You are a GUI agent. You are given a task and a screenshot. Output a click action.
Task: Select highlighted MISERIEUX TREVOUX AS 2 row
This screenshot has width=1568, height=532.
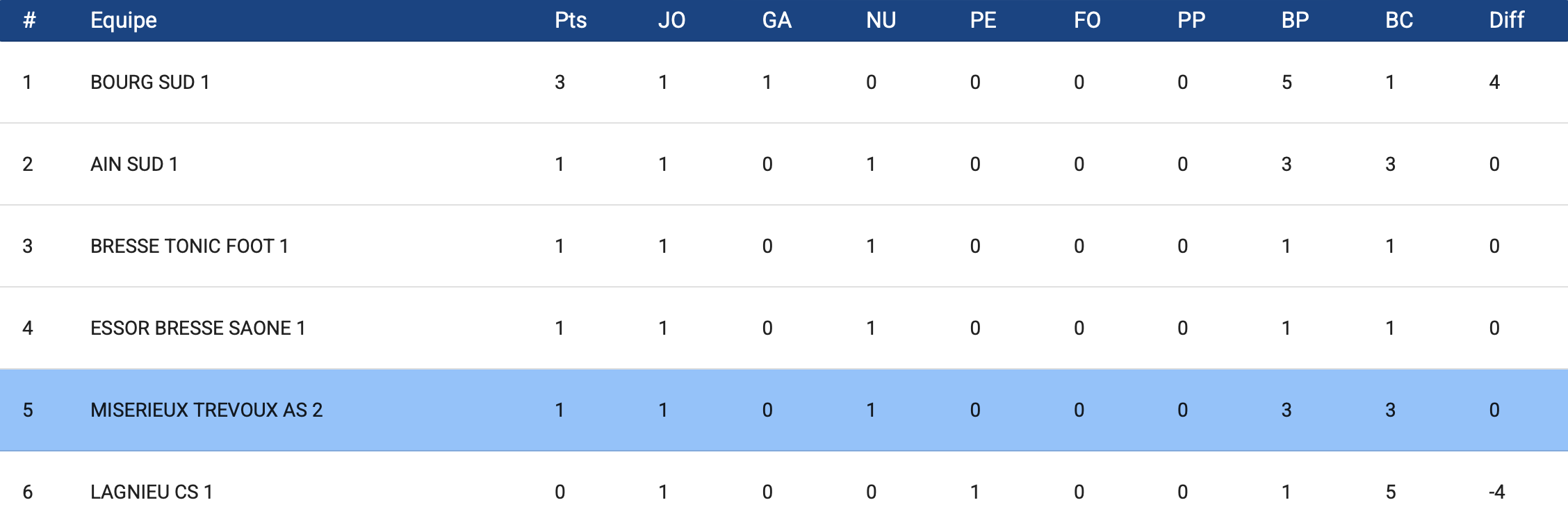206,410
